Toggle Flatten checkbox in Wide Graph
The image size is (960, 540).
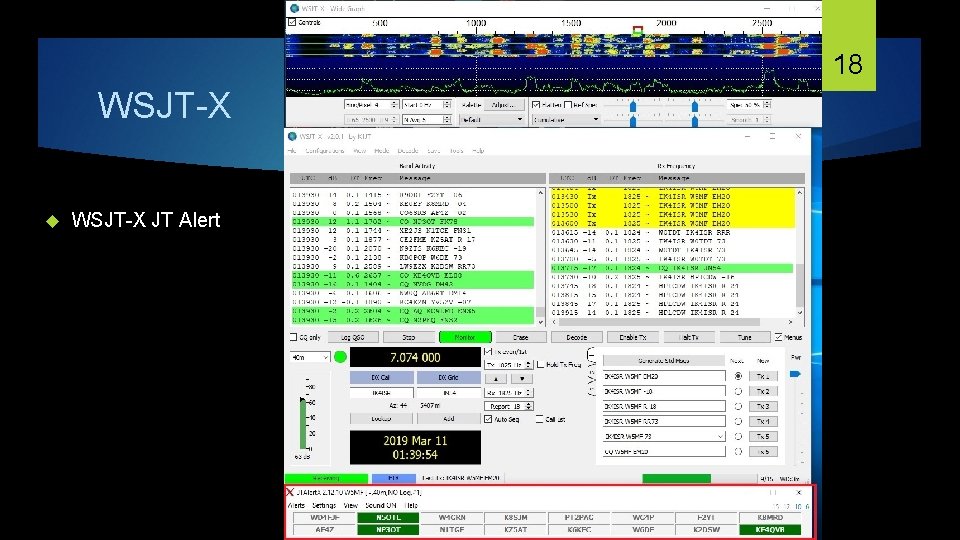[x=536, y=105]
